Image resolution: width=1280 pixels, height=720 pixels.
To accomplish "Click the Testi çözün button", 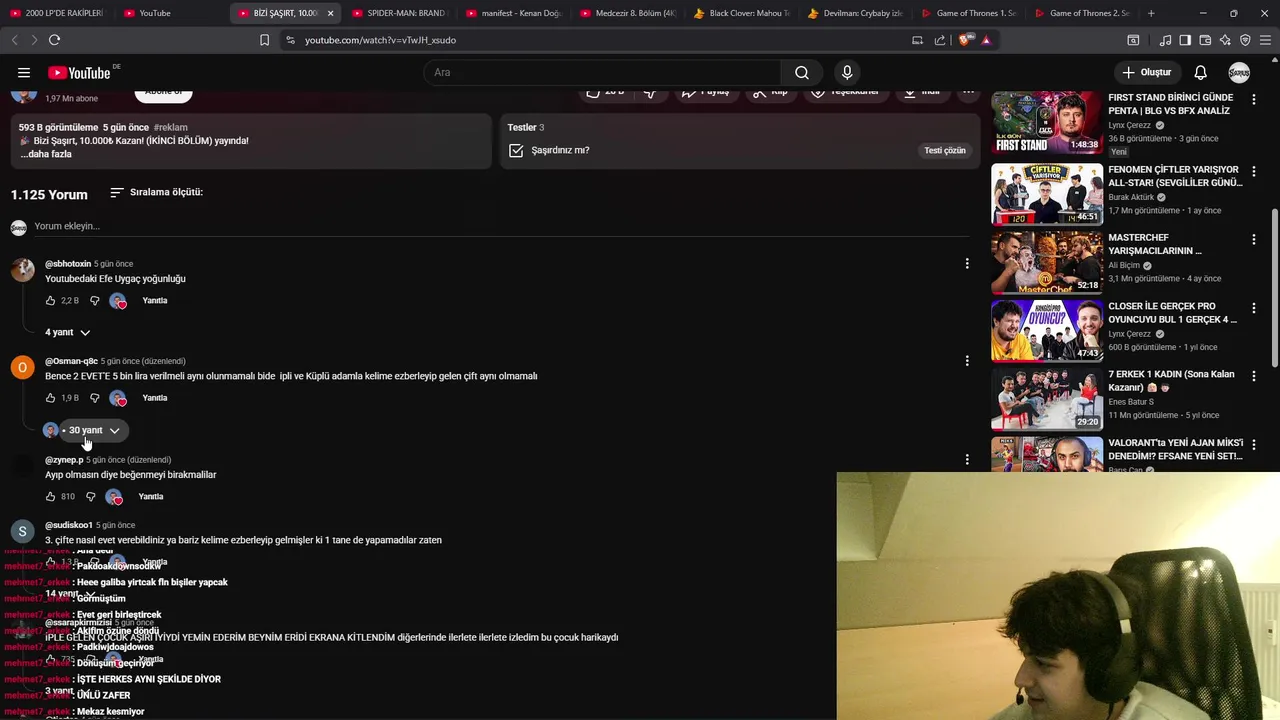I will click(x=944, y=150).
